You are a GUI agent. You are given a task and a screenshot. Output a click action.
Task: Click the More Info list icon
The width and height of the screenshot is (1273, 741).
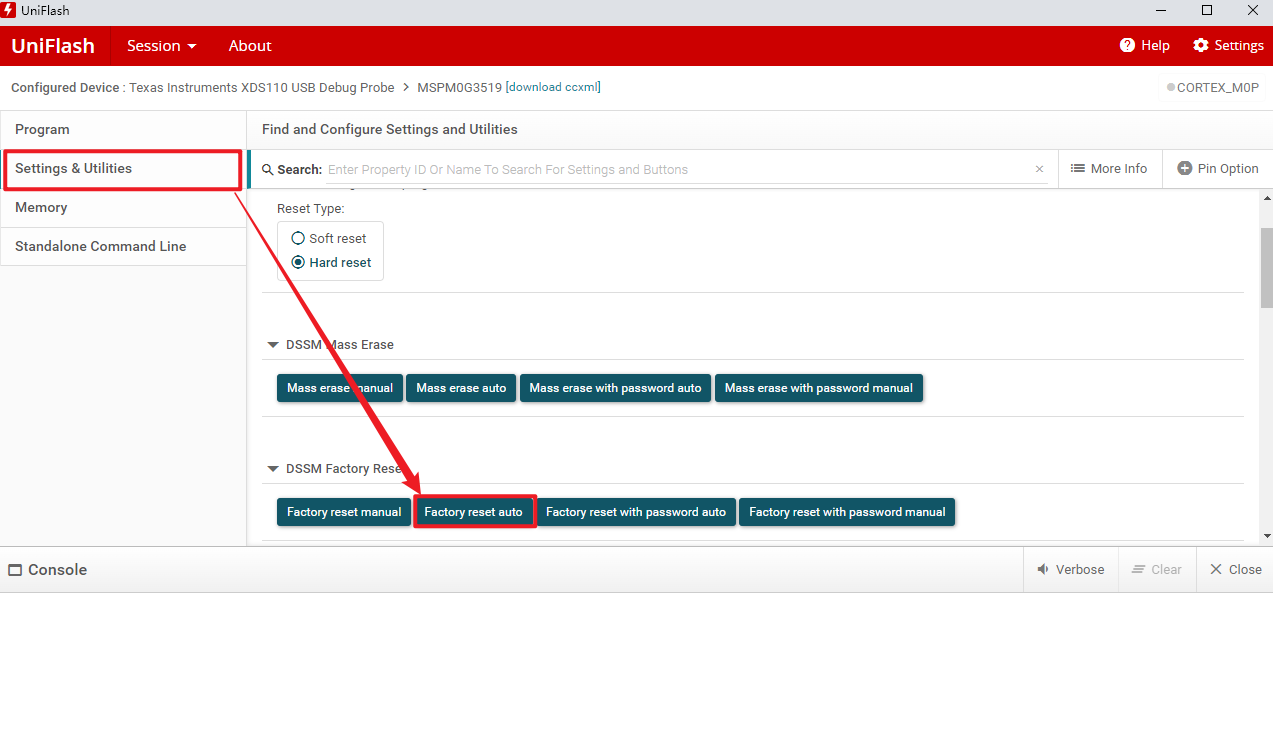[x=1078, y=169]
